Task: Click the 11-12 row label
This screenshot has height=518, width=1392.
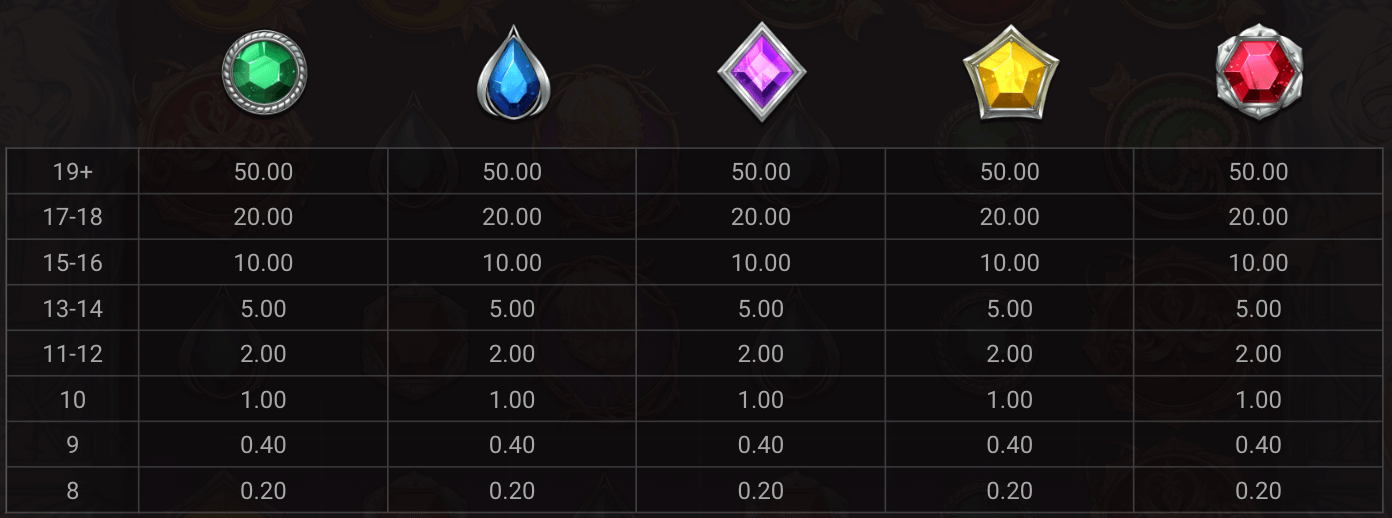Action: point(73,354)
